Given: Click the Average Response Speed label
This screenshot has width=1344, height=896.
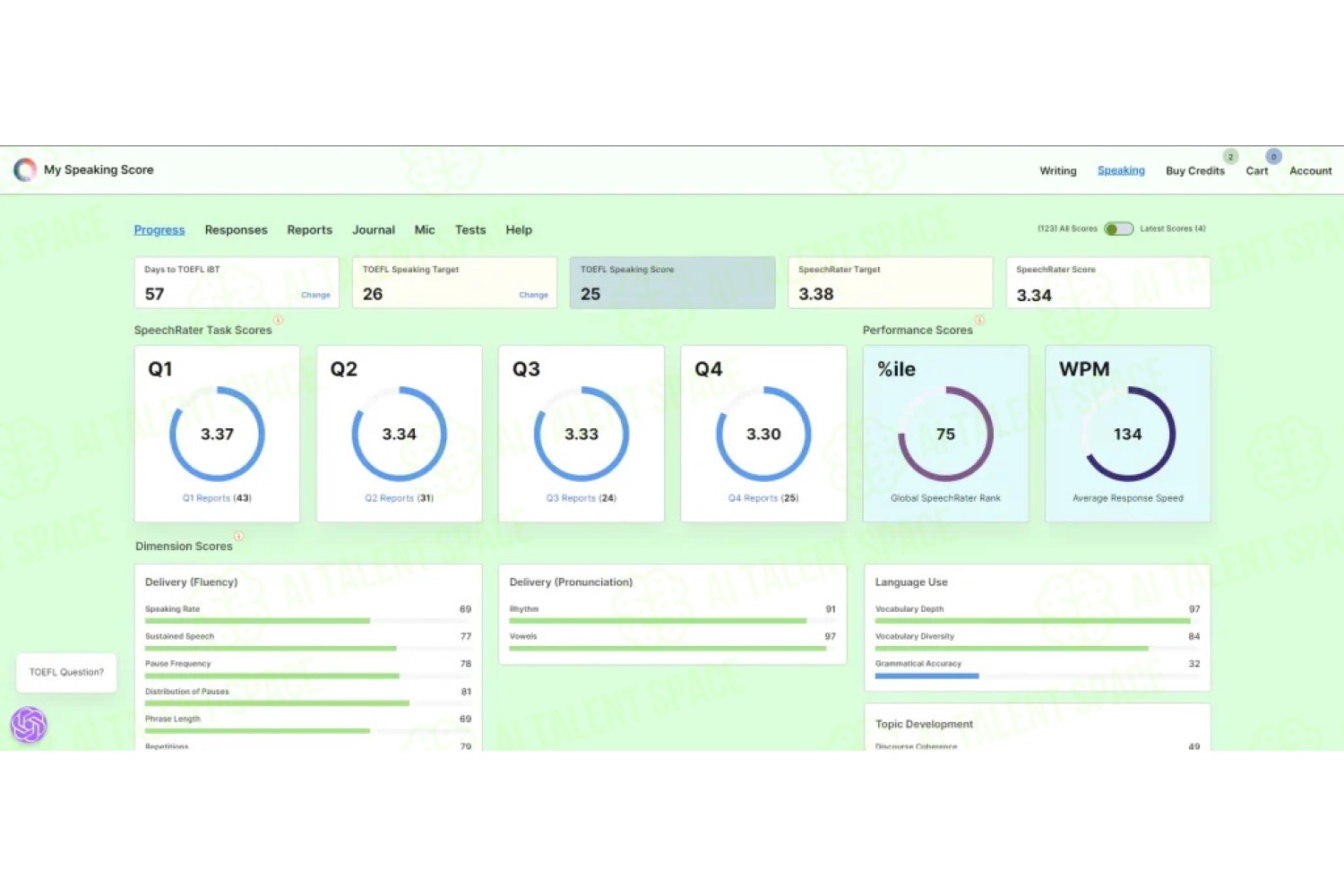Looking at the screenshot, I should (x=1127, y=498).
